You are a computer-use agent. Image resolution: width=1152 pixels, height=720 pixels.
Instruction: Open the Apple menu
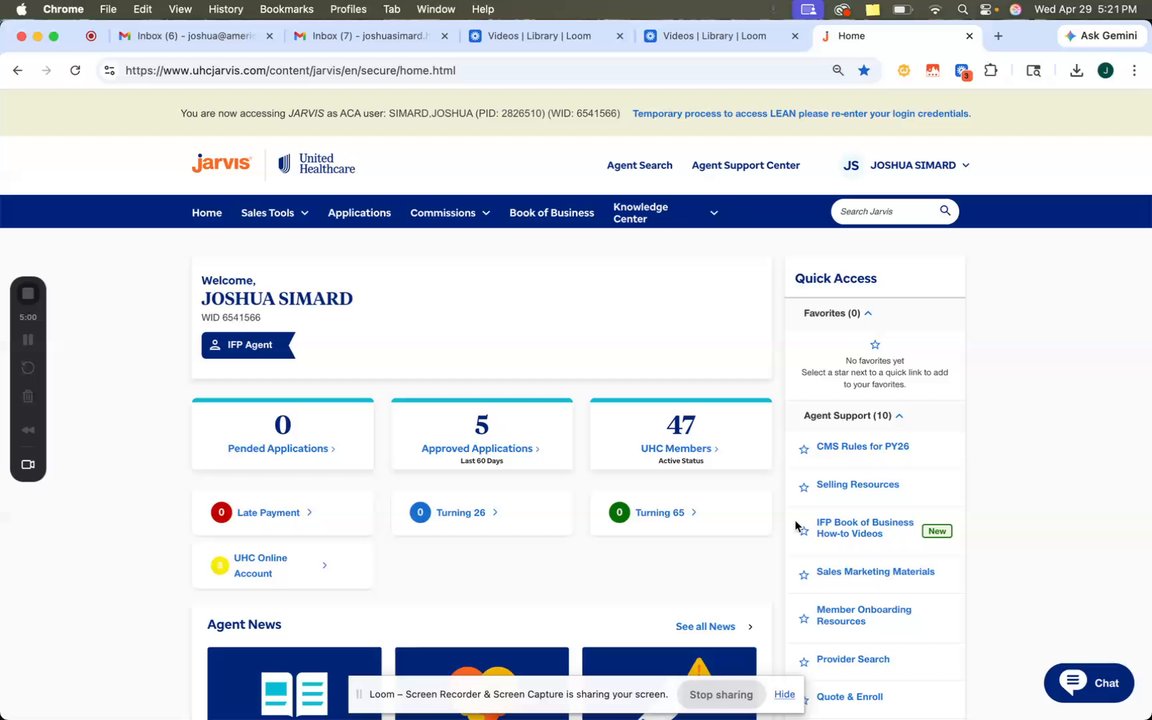[x=21, y=10]
